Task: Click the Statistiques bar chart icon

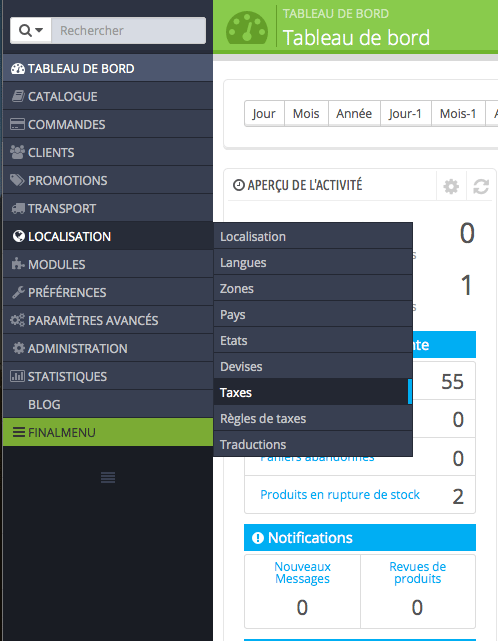Action: tap(17, 376)
